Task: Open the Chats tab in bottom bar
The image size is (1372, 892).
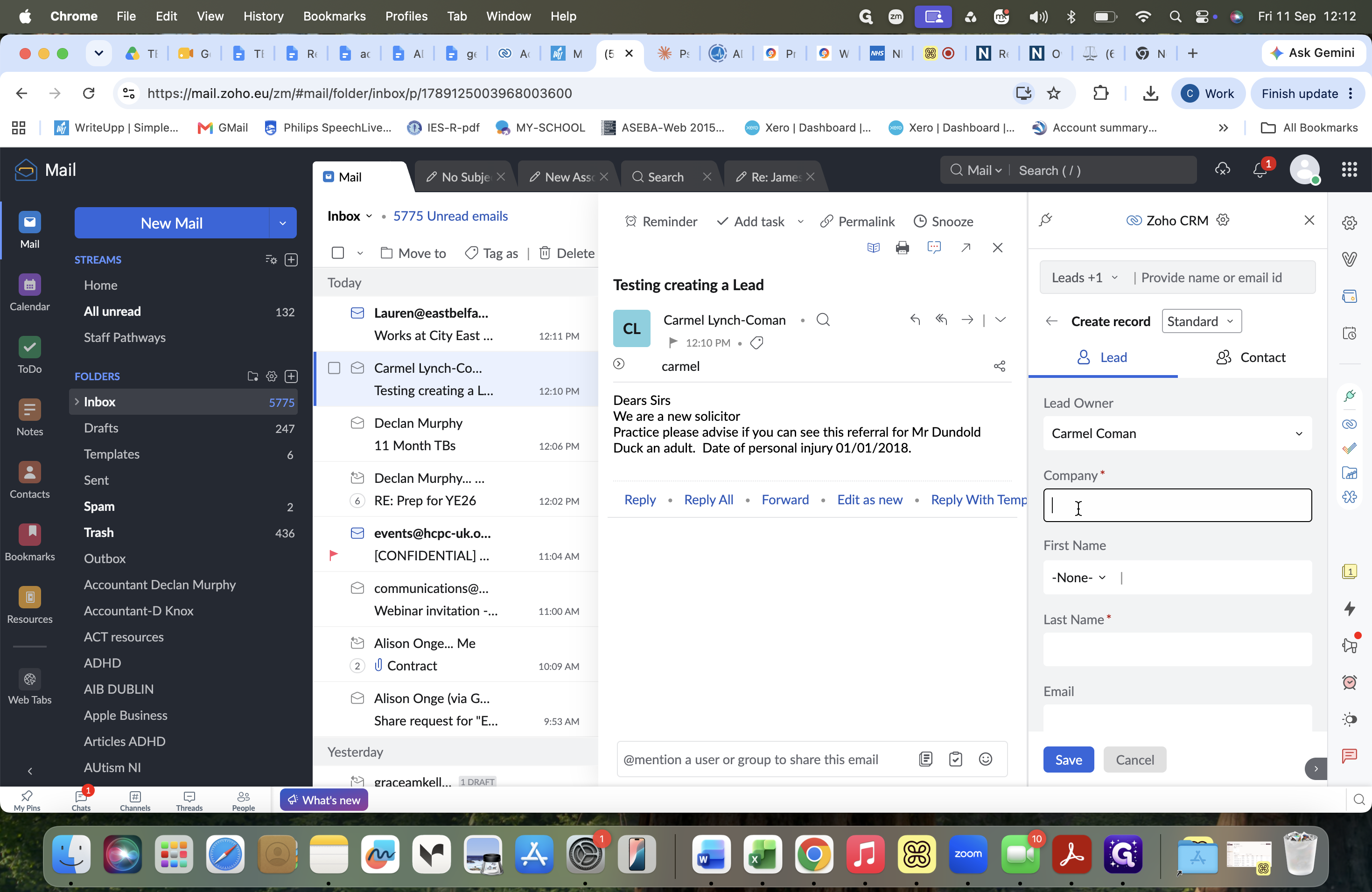Action: coord(81,800)
